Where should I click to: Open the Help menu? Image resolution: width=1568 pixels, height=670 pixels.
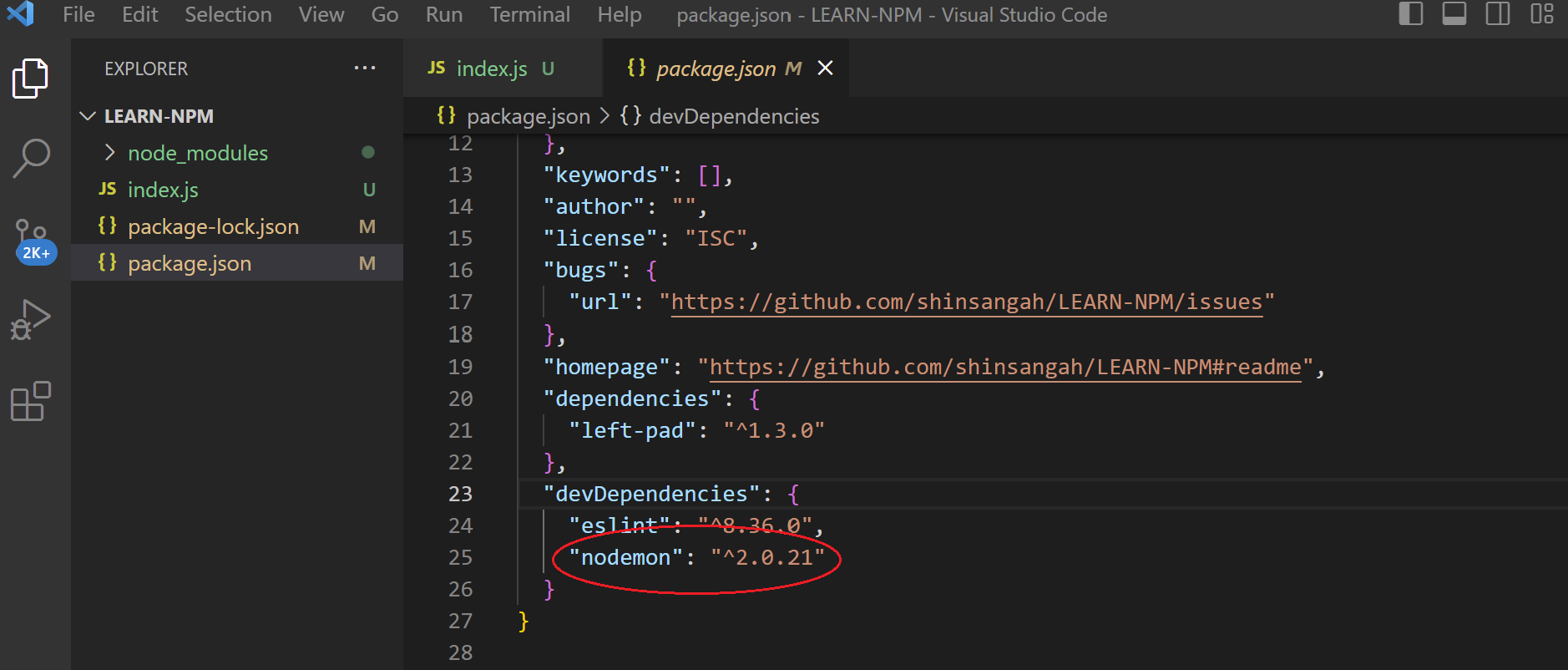click(620, 14)
